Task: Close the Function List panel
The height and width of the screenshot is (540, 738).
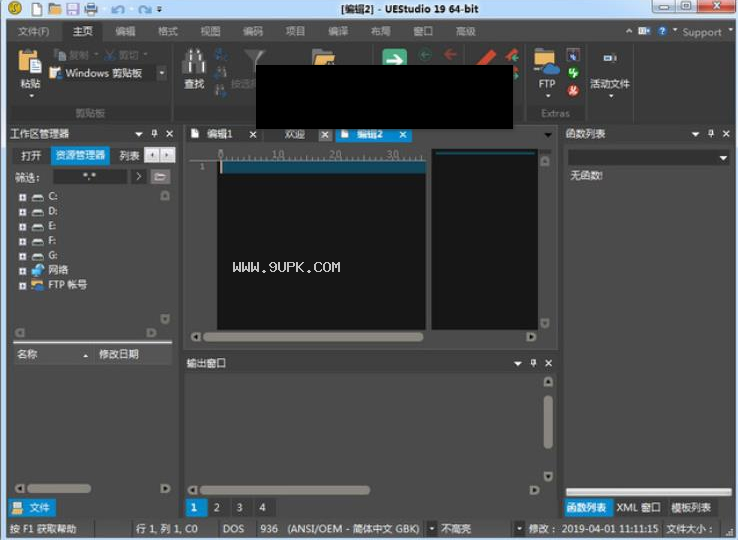Action: (x=726, y=134)
